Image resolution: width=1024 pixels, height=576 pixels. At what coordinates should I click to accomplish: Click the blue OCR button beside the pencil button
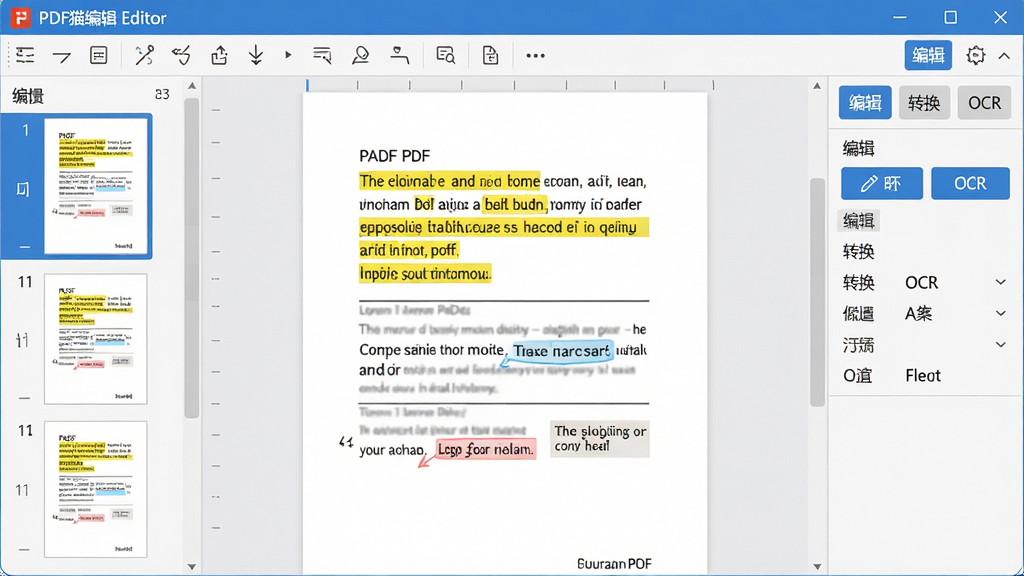pyautogui.click(x=970, y=184)
